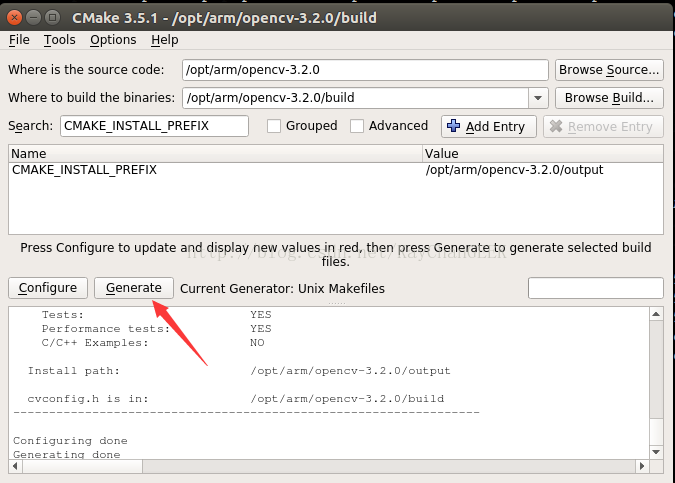Click the Generate button
Viewport: 675px width, 483px height.
(x=134, y=288)
